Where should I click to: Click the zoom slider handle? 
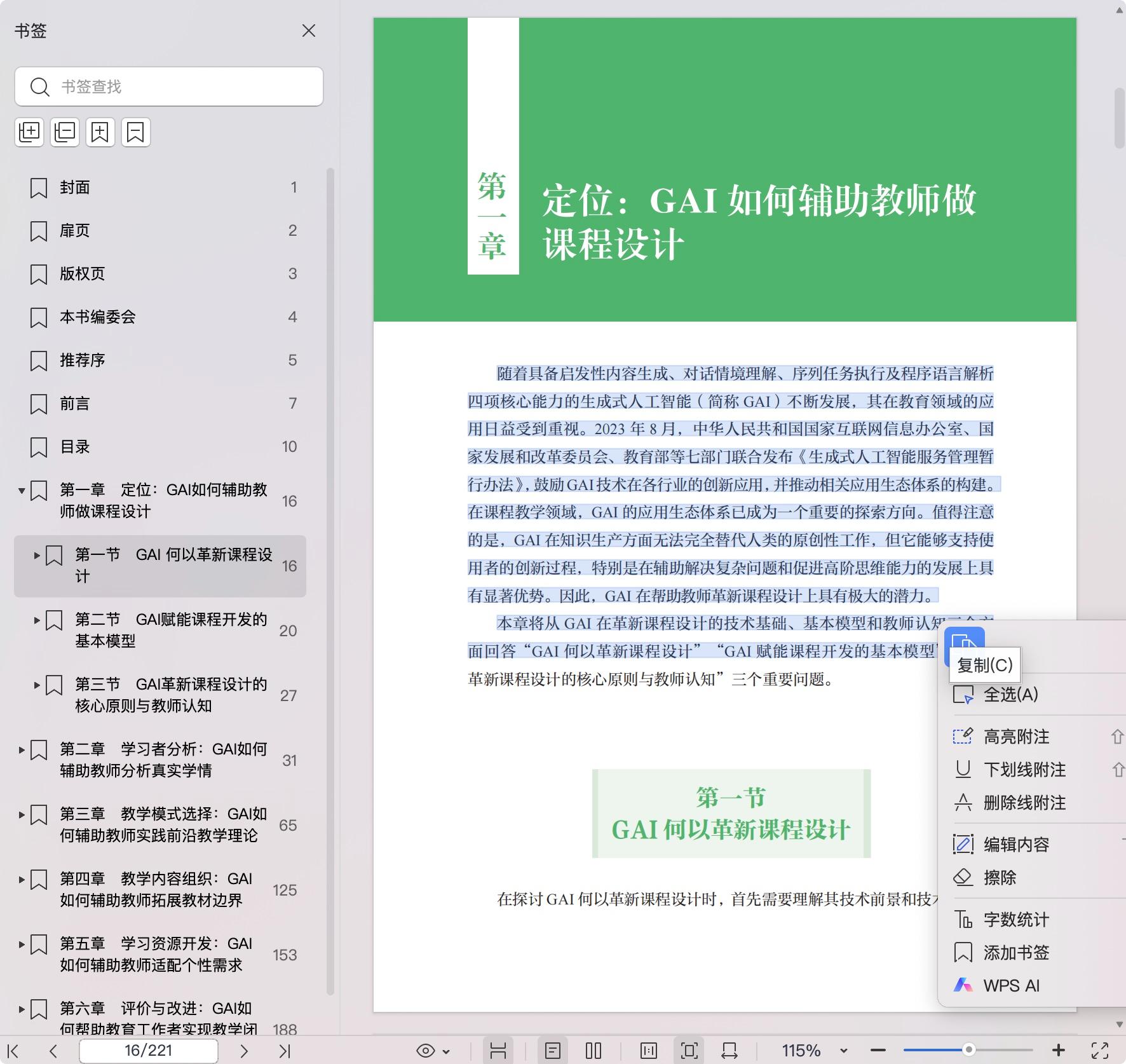[x=968, y=1050]
